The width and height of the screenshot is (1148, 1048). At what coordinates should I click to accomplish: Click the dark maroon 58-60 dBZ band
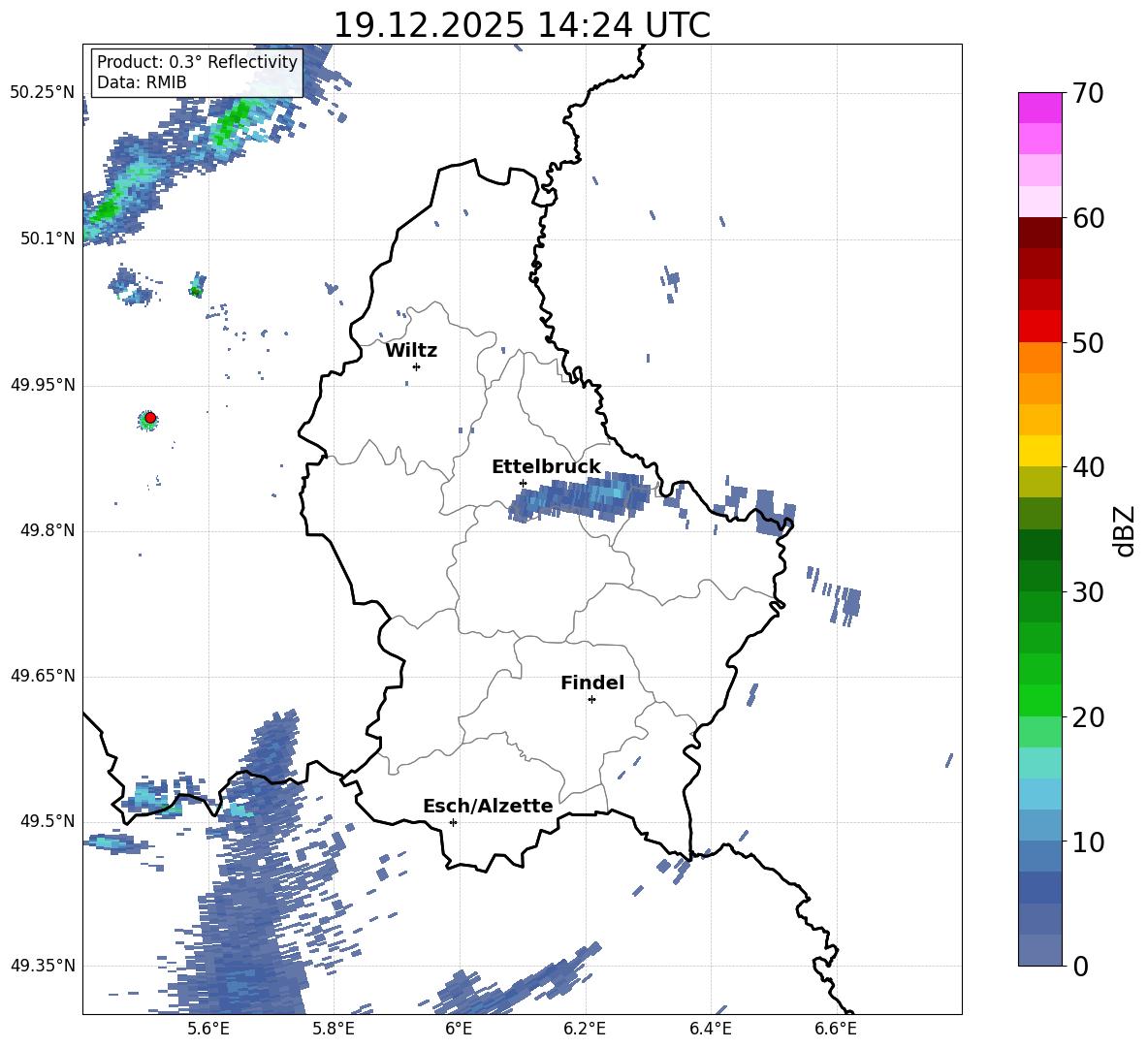[x=1039, y=233]
